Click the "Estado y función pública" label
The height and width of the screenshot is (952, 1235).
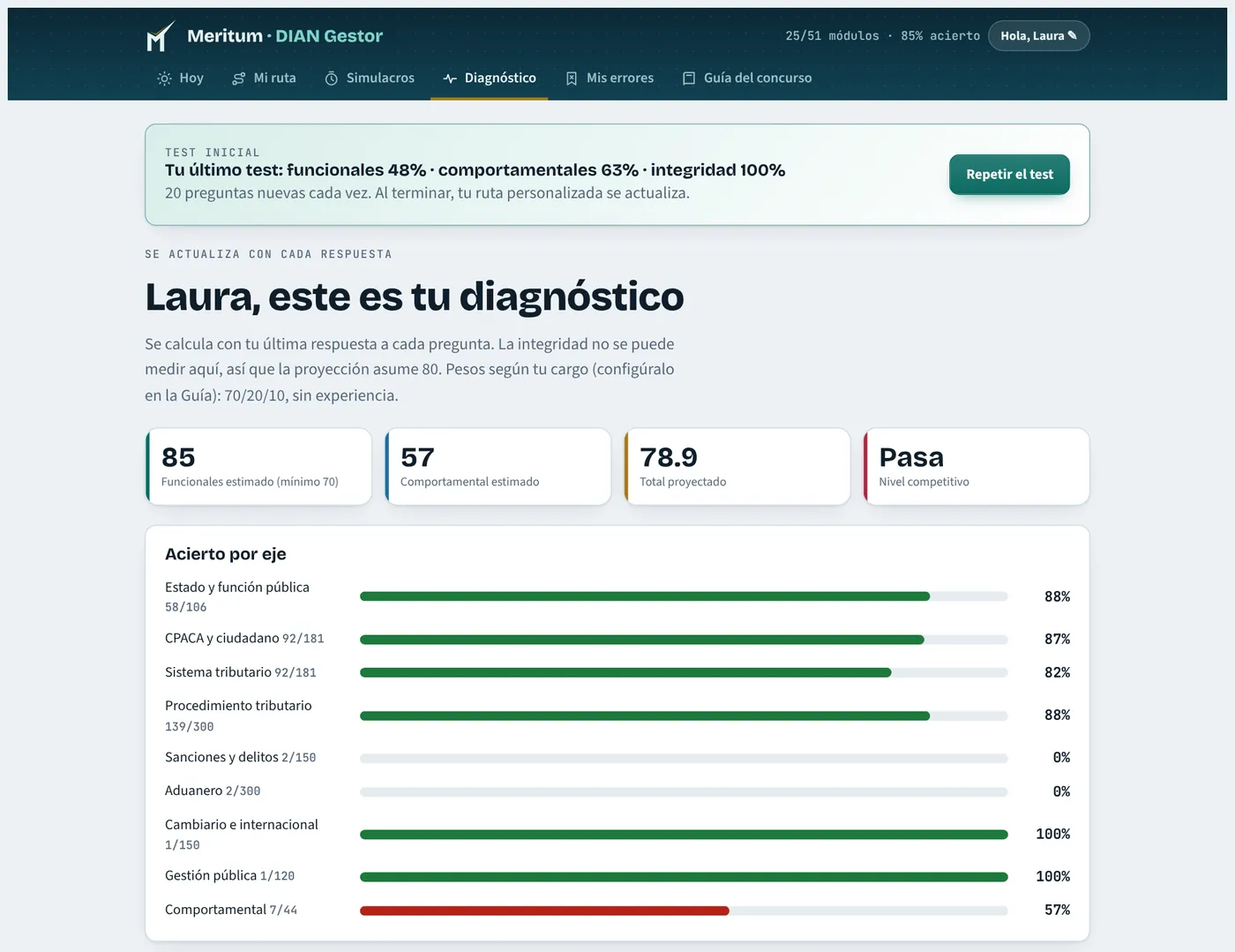click(237, 588)
